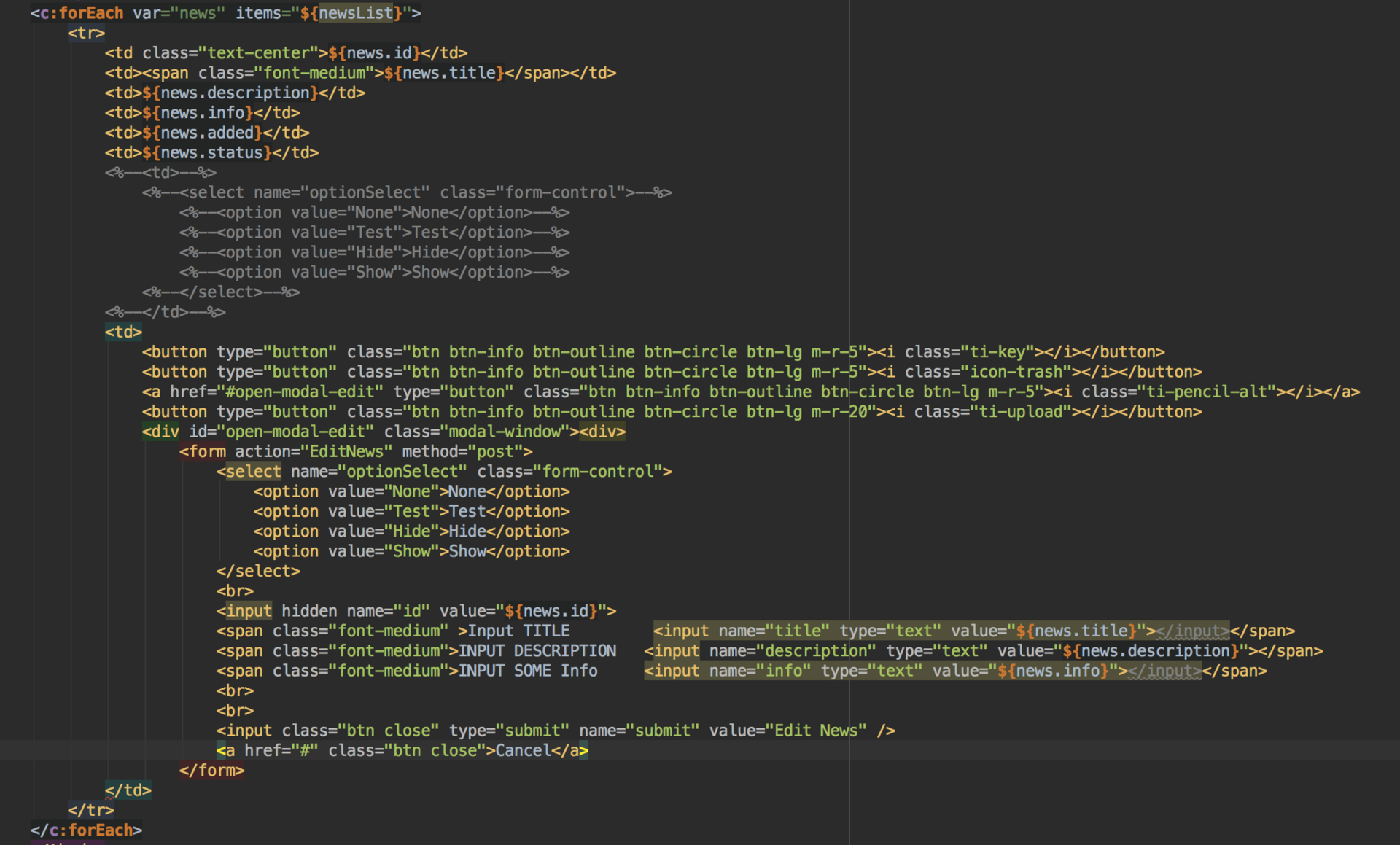Screen dimensions: 1400x845
Task: Click the ${news.added} cell line
Action: point(207,133)
